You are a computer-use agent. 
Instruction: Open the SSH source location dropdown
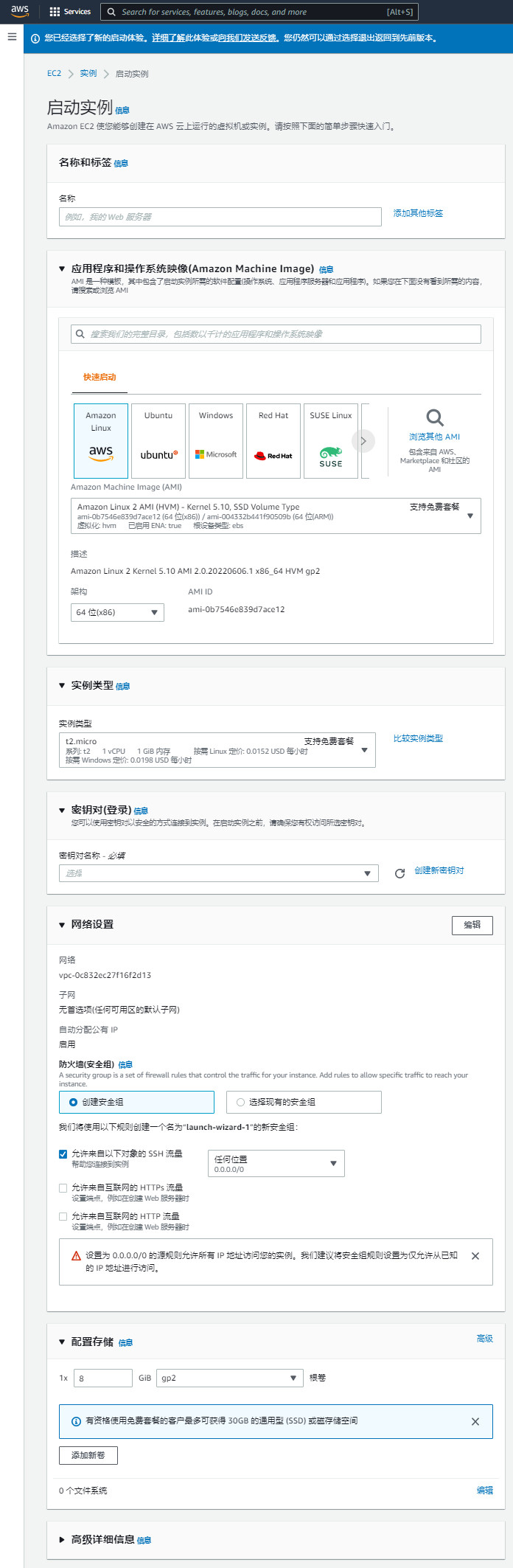click(276, 1163)
